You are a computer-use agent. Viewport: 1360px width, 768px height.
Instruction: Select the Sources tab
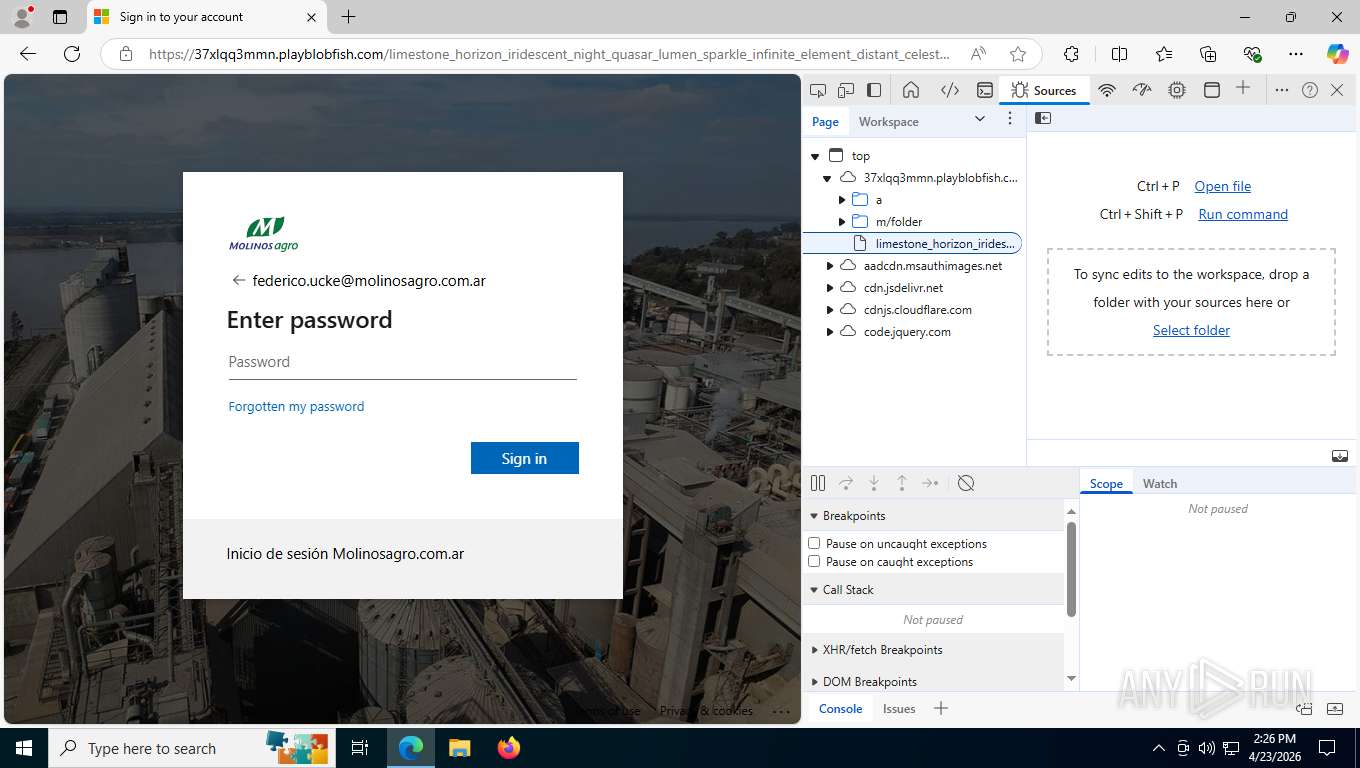pyautogui.click(x=1044, y=90)
